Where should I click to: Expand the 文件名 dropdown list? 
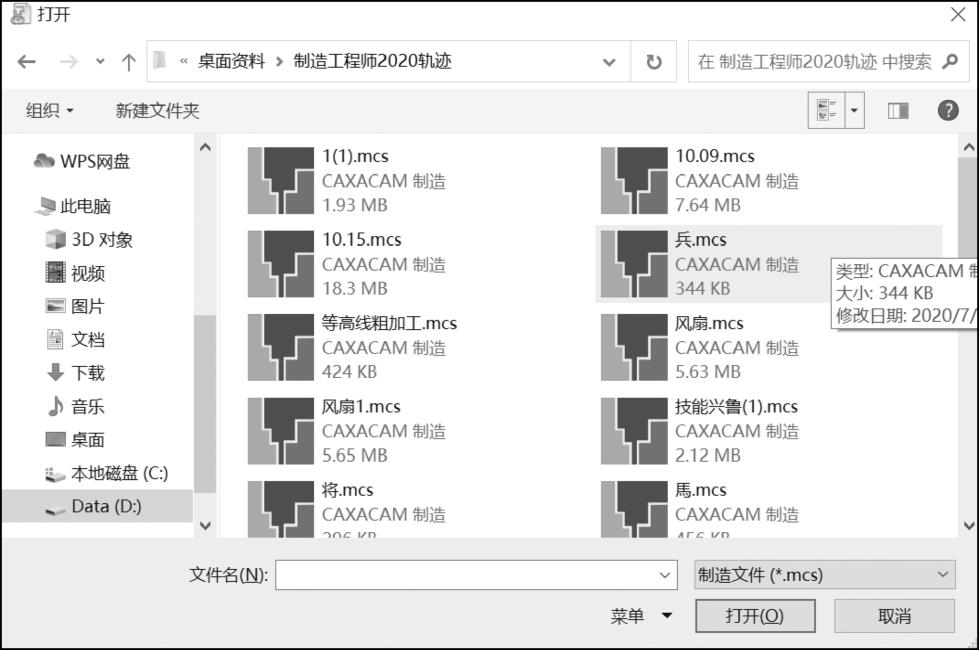click(666, 575)
